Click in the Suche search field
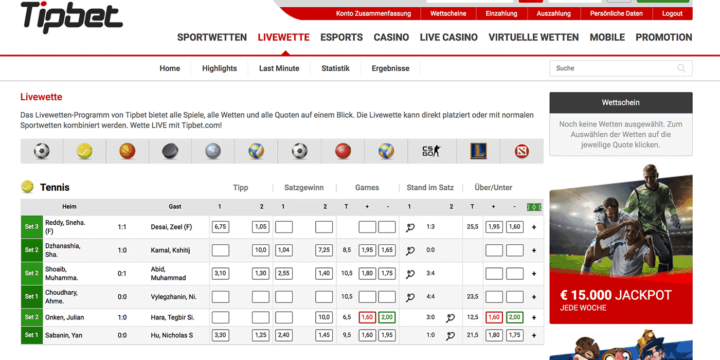The height and width of the screenshot is (360, 720). pos(621,68)
